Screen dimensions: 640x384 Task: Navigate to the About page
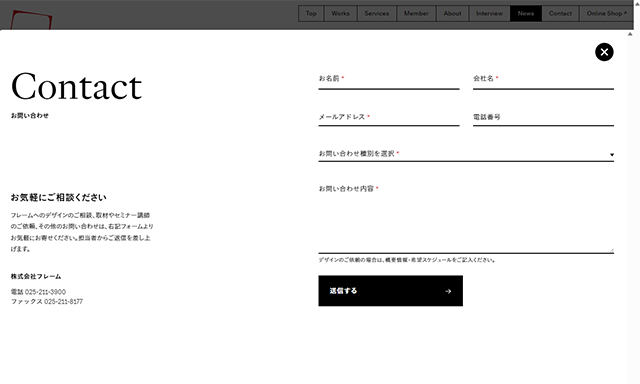452,13
